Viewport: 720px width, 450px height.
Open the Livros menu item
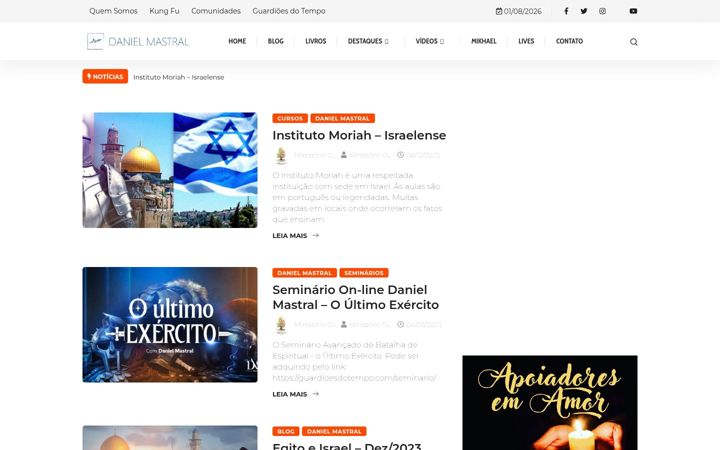(x=316, y=41)
